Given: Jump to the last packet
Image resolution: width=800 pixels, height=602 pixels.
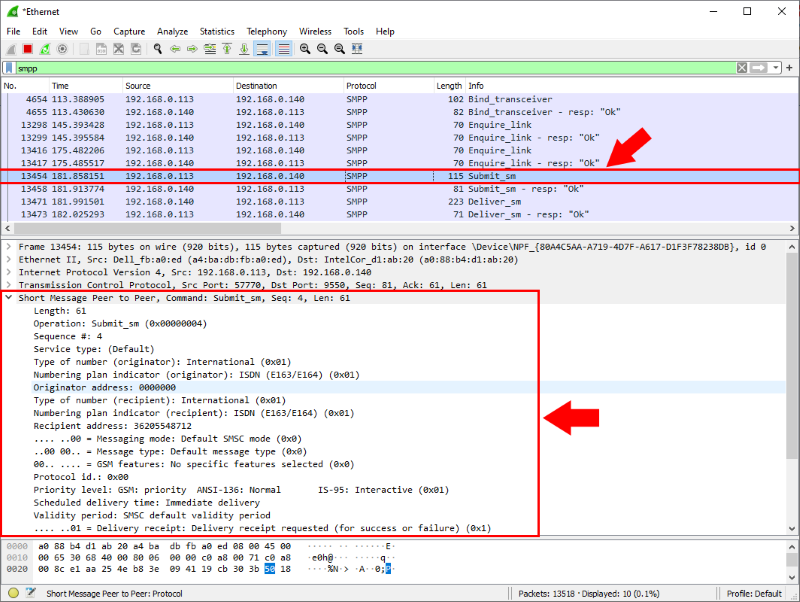Looking at the screenshot, I should click(x=244, y=49).
